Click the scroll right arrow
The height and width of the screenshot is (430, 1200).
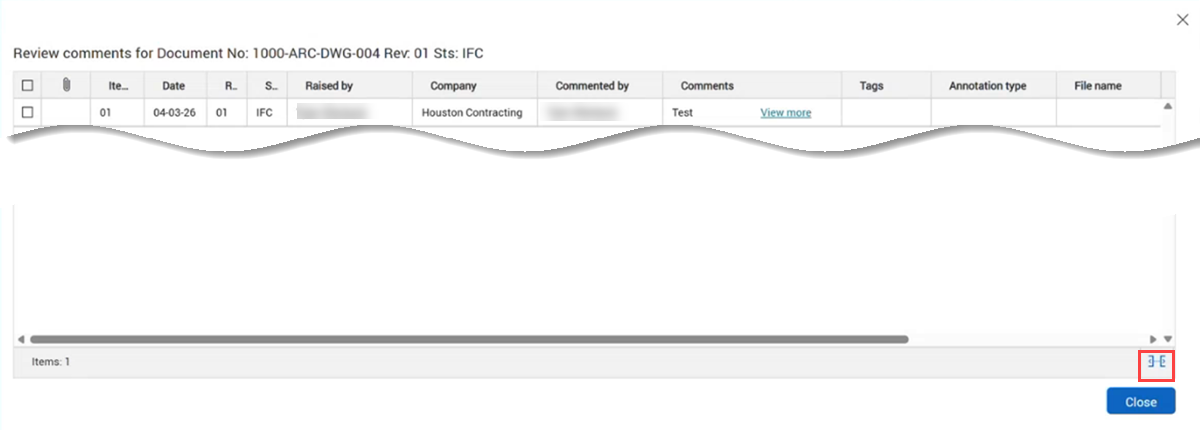pyautogui.click(x=1153, y=339)
